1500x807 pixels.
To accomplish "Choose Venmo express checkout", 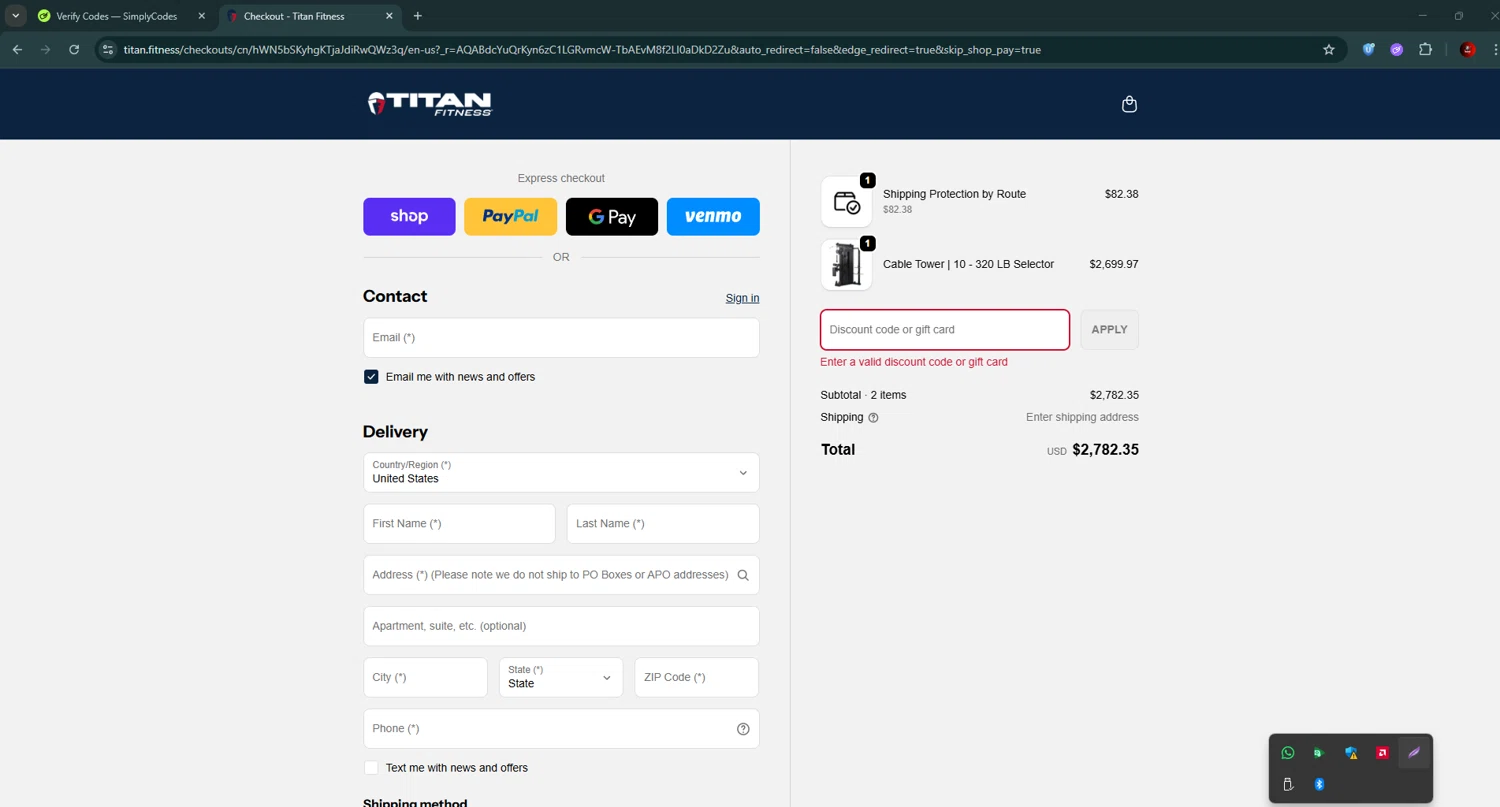I will coord(713,216).
